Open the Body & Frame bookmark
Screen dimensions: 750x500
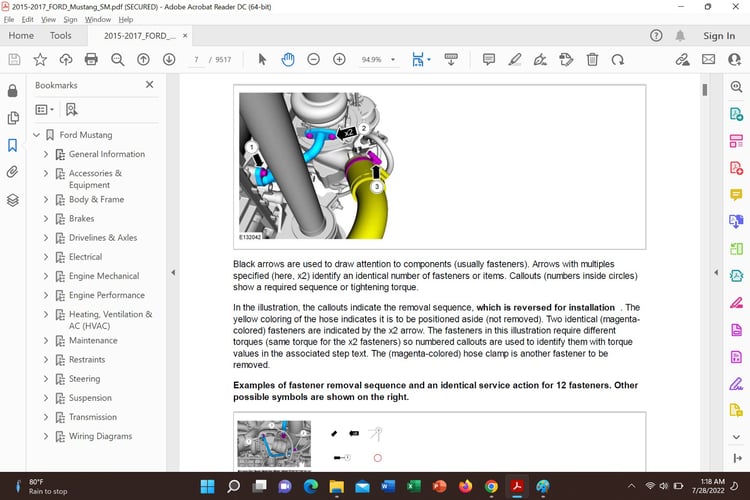[x=97, y=200]
